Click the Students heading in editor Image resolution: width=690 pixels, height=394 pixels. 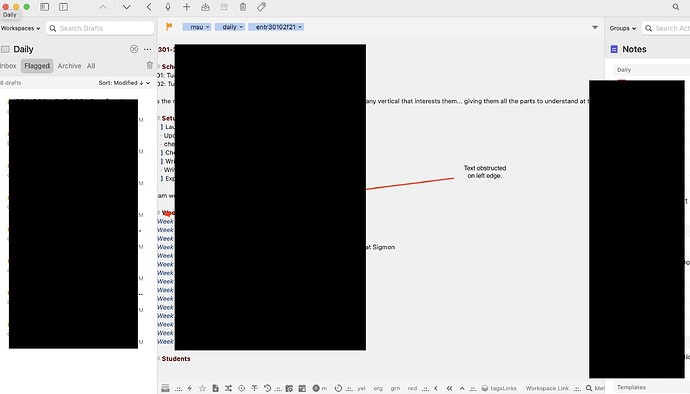176,359
